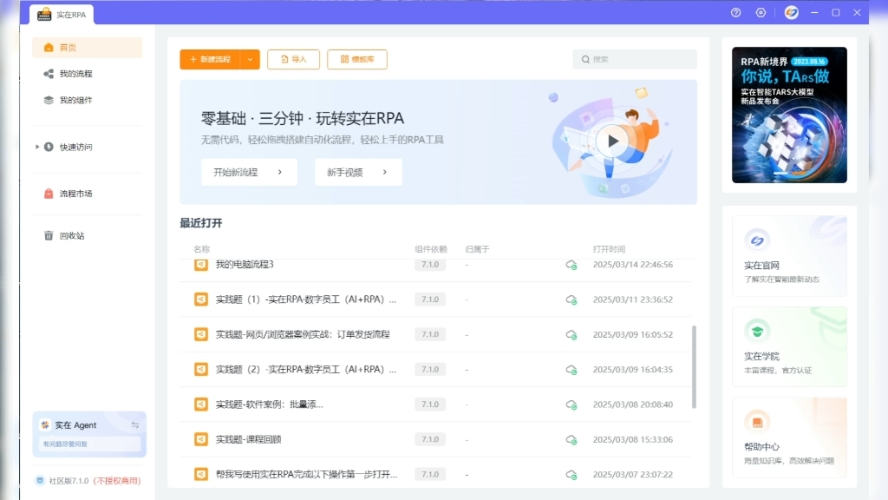The width and height of the screenshot is (888, 500).
Task: Click the 回收站 trash icon
Action: point(49,236)
